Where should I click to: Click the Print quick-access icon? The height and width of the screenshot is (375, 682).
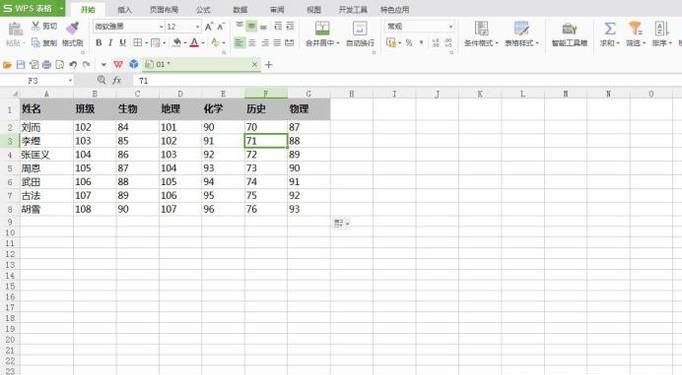(47, 65)
